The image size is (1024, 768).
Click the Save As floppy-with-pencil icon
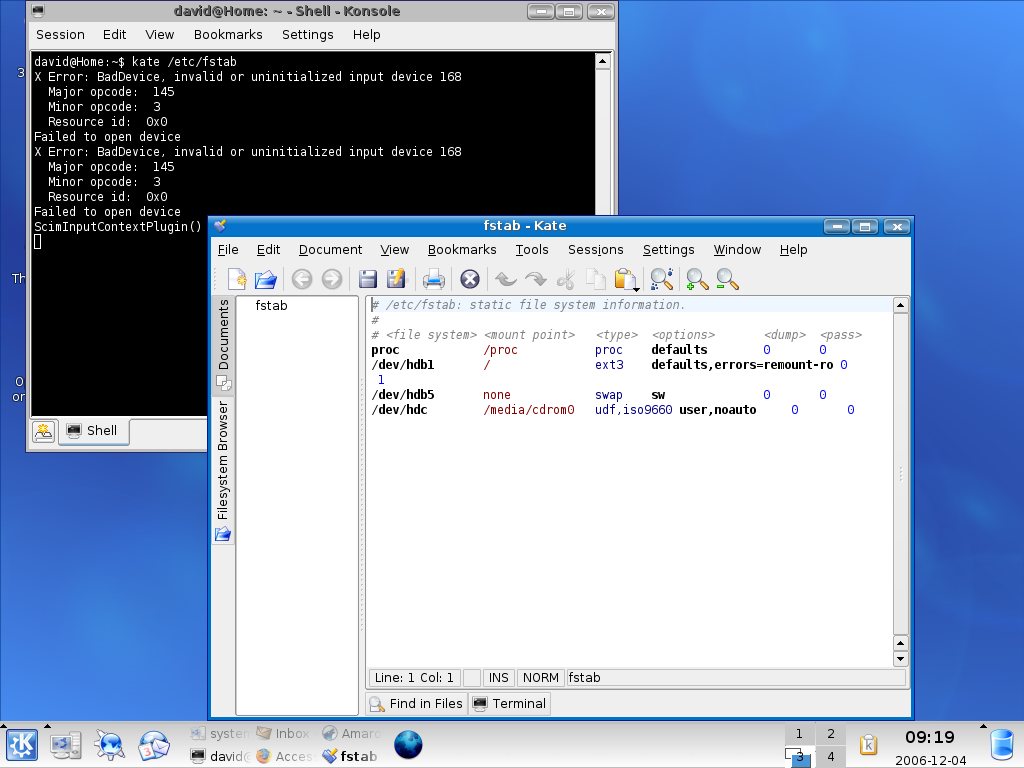pyautogui.click(x=396, y=280)
